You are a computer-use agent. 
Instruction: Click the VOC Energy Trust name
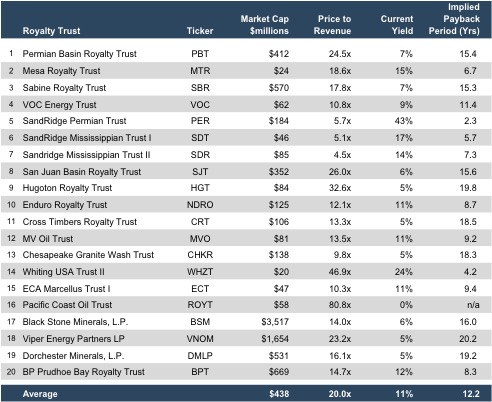point(59,105)
